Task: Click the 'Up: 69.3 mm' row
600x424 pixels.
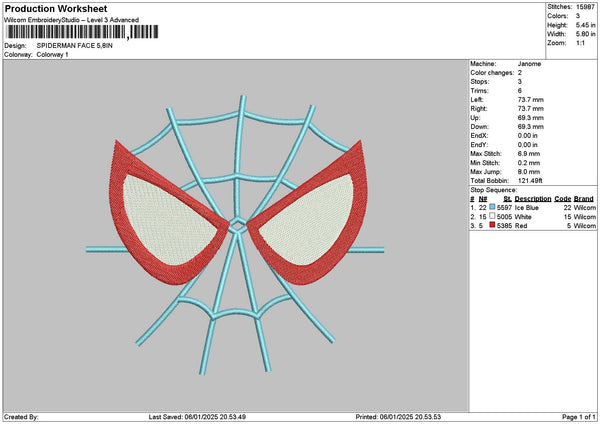Action: [507, 118]
